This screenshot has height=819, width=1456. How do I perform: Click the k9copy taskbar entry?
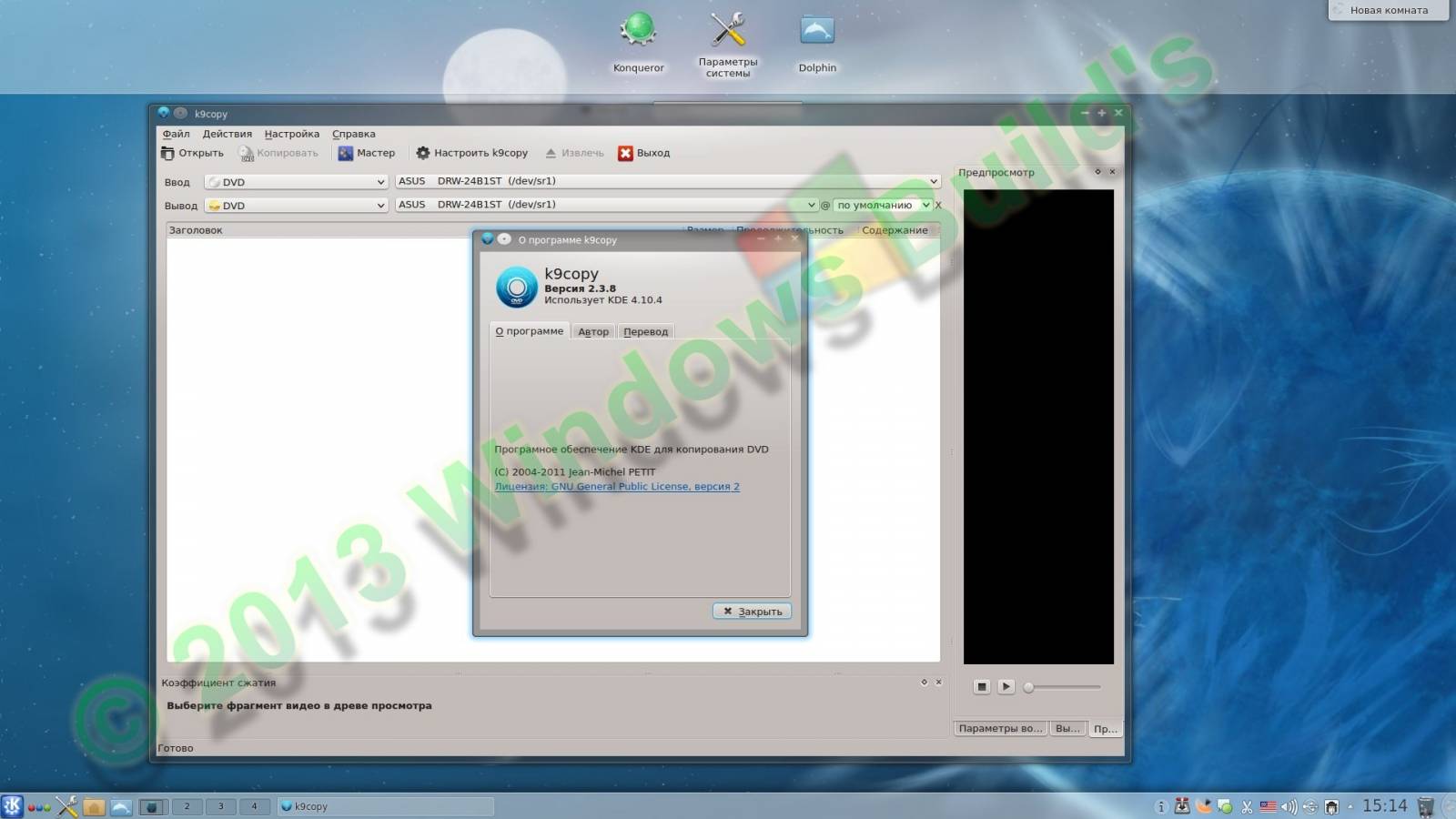(x=385, y=806)
